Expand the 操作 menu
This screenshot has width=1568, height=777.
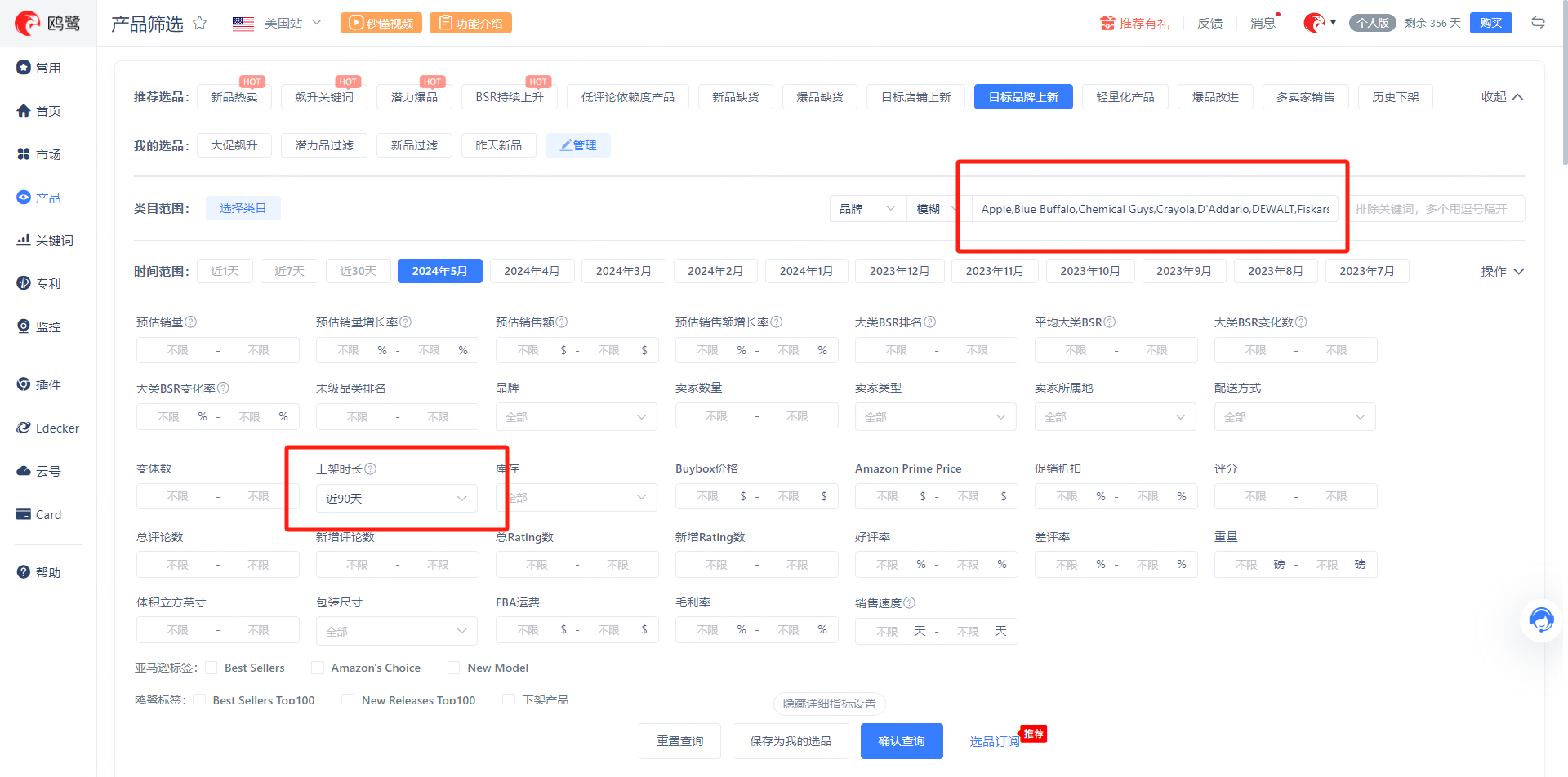coord(1503,272)
